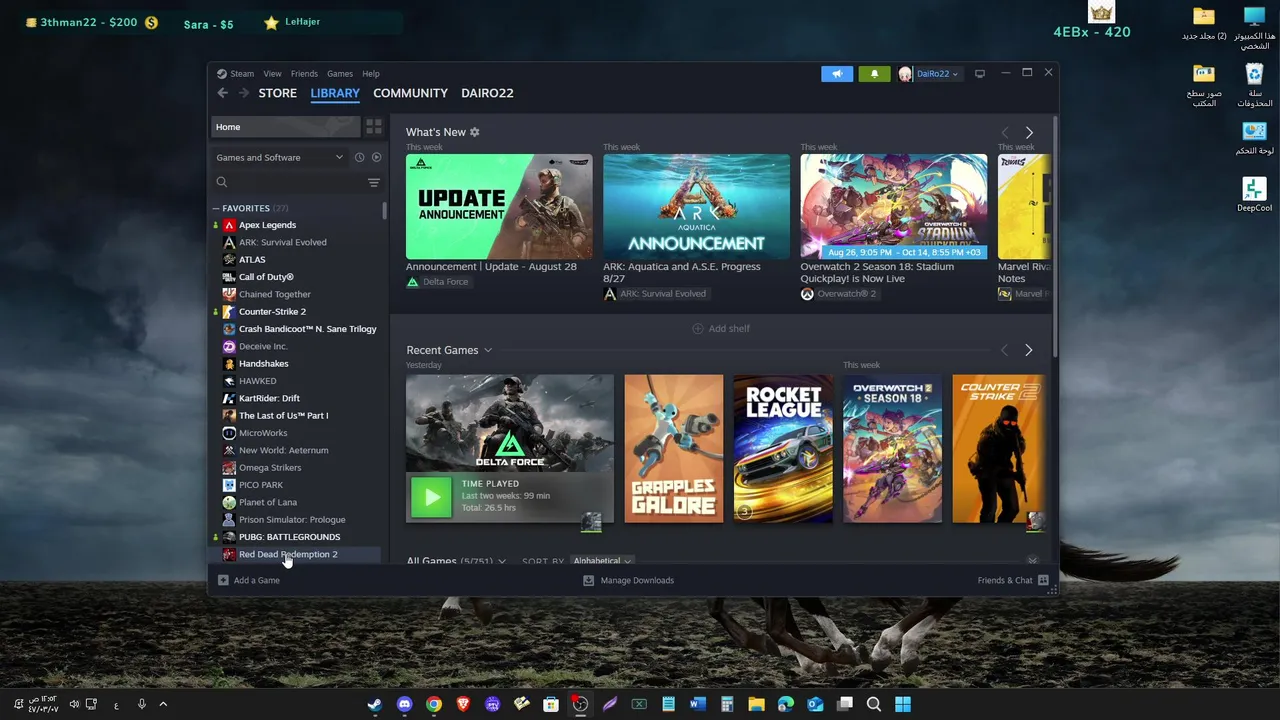The image size is (1280, 720).
Task: Open Microsoft Word from the taskbar
Action: (x=697, y=704)
